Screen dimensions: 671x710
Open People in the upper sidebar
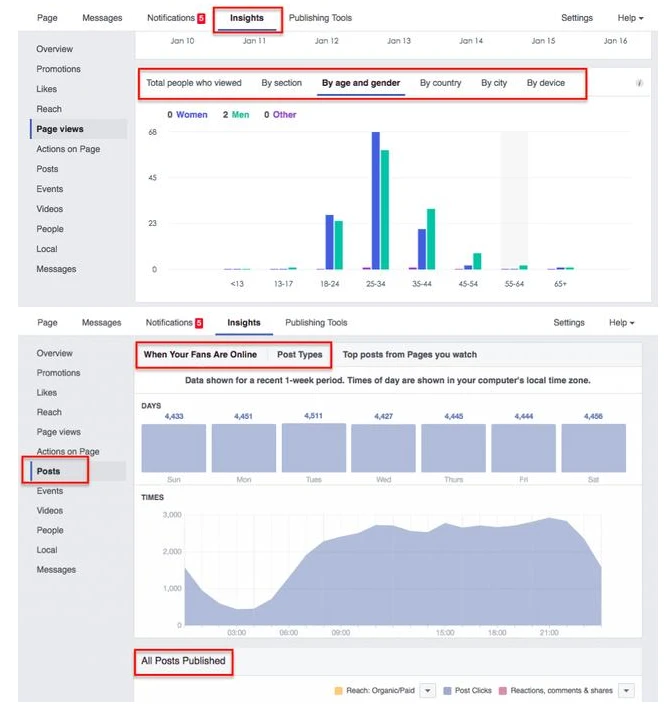[x=50, y=229]
